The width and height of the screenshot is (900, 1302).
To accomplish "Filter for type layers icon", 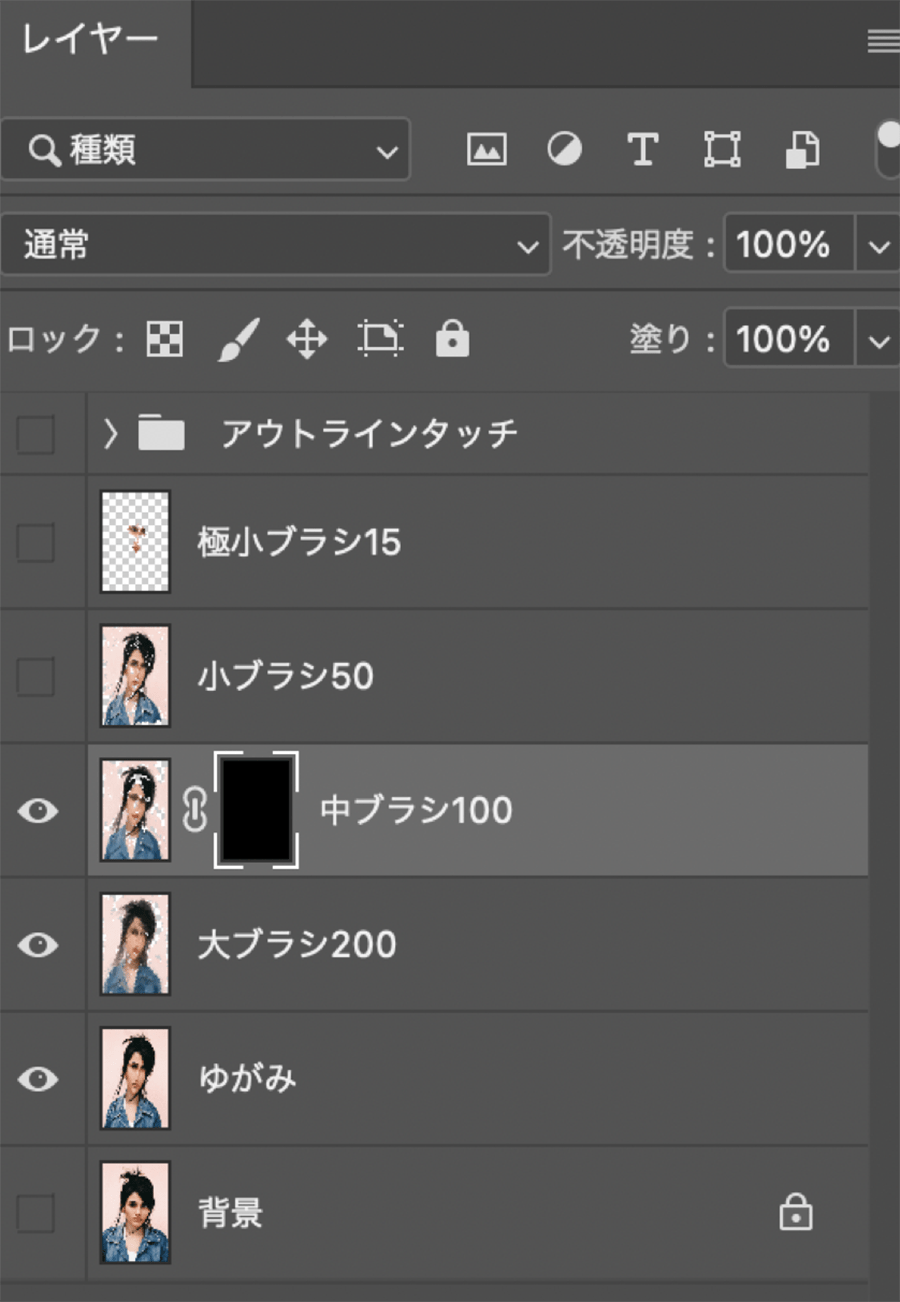I will pos(642,150).
